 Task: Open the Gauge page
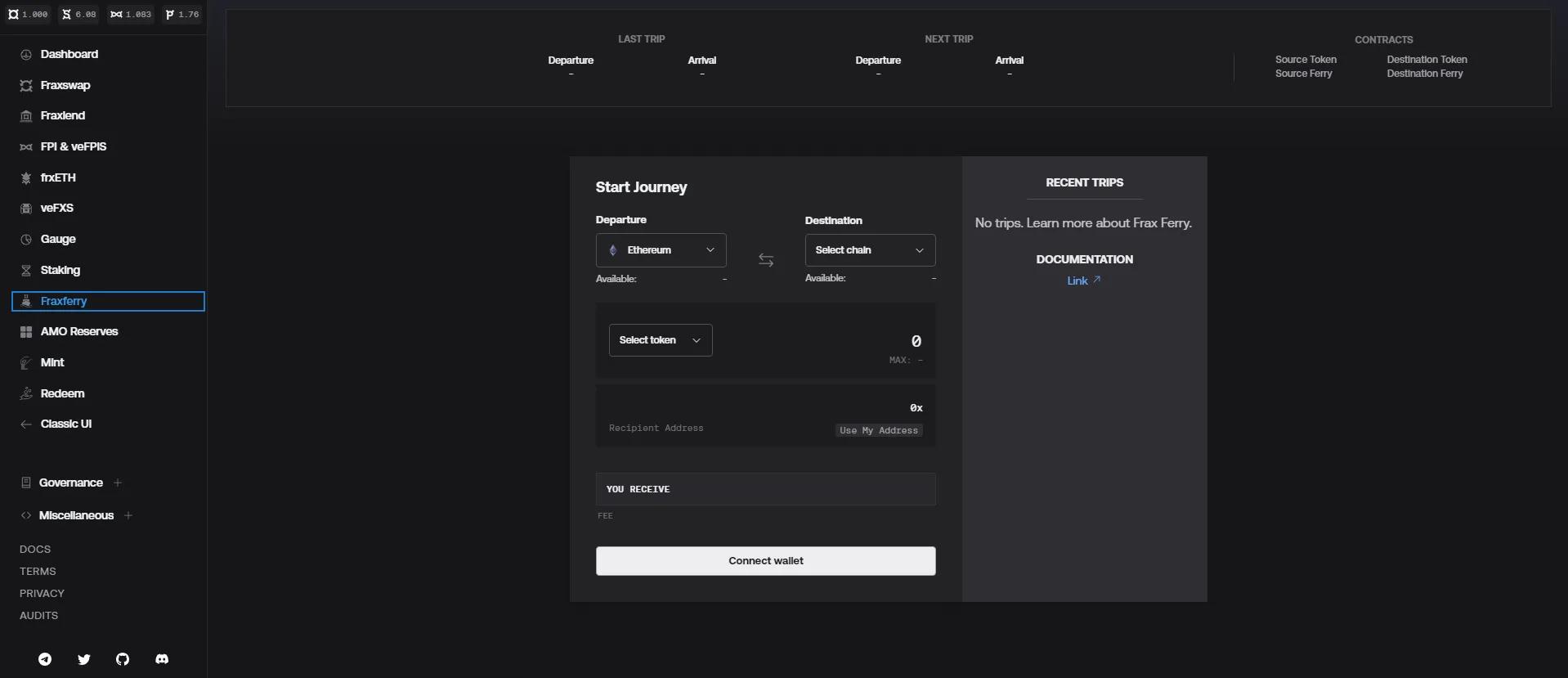[58, 240]
